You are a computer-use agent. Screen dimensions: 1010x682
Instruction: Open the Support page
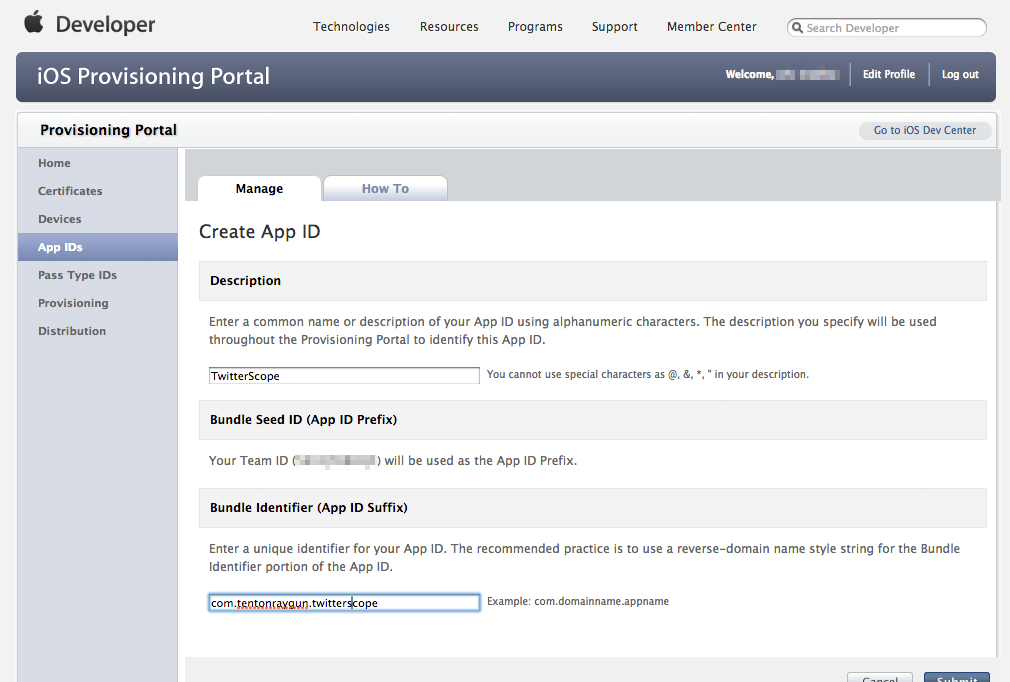(615, 26)
